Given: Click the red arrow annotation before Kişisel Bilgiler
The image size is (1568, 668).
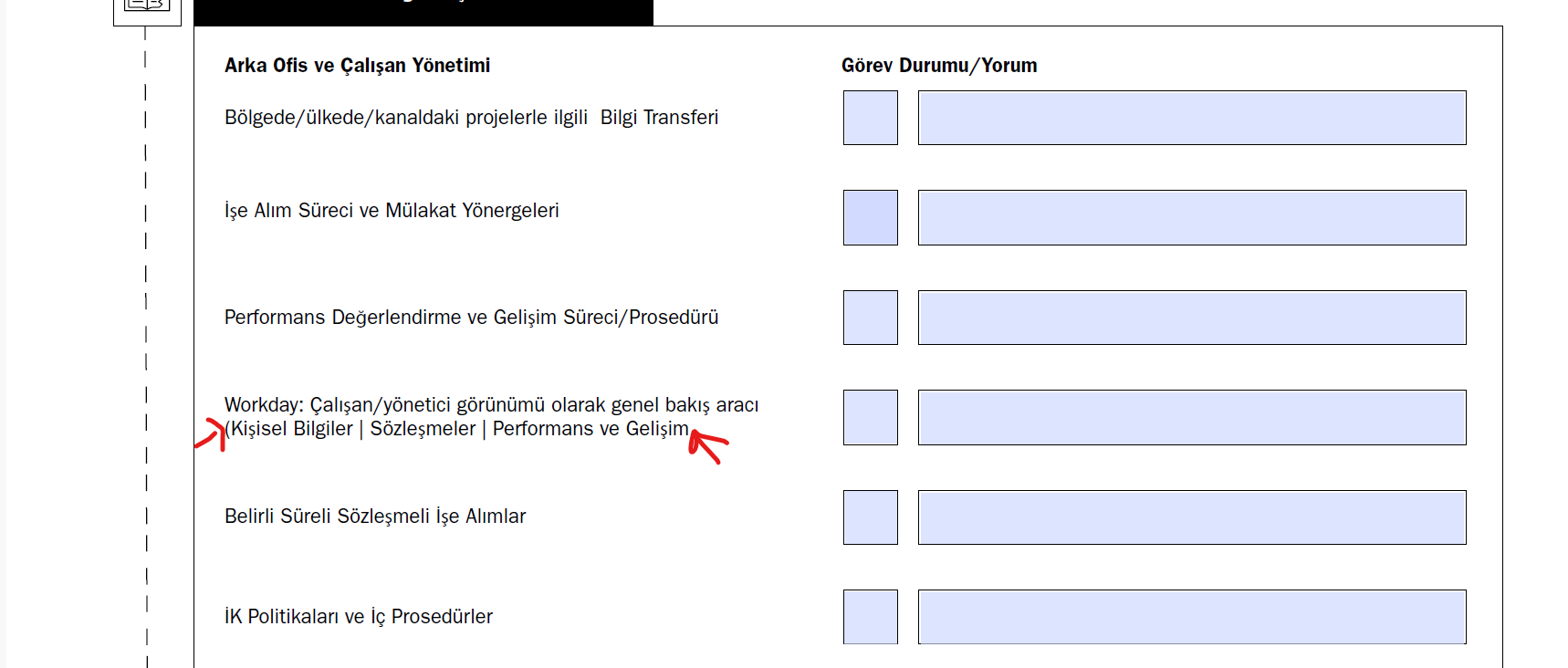Looking at the screenshot, I should (x=211, y=434).
